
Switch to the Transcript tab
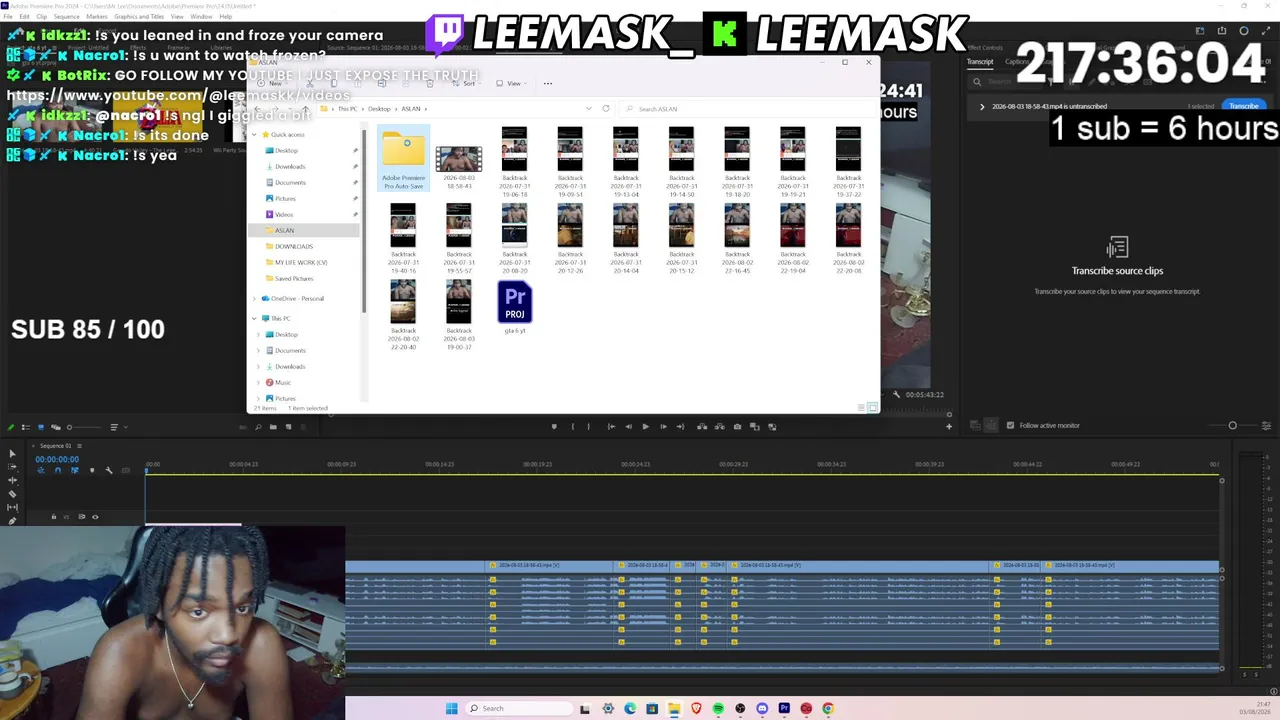(980, 62)
